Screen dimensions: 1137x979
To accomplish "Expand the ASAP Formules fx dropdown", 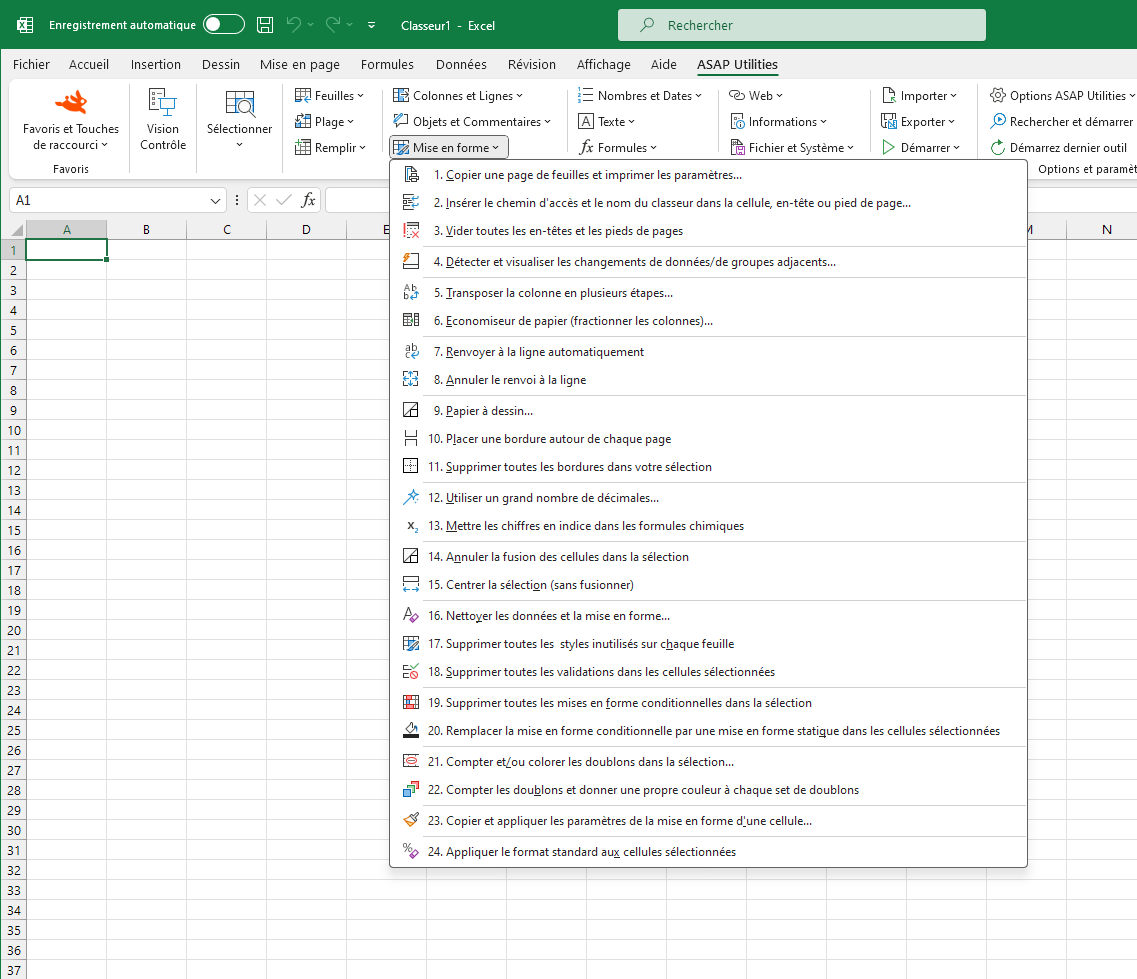I will click(618, 148).
